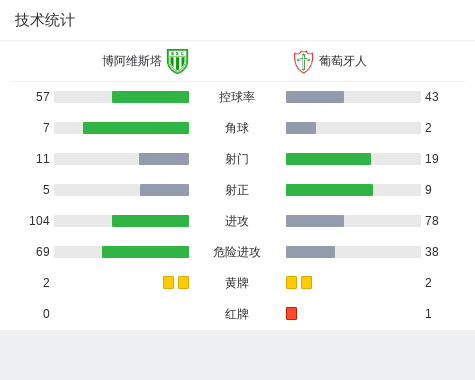Click the gray dangerous attack bar showing 38
475x380 pixels.
(x=310, y=252)
